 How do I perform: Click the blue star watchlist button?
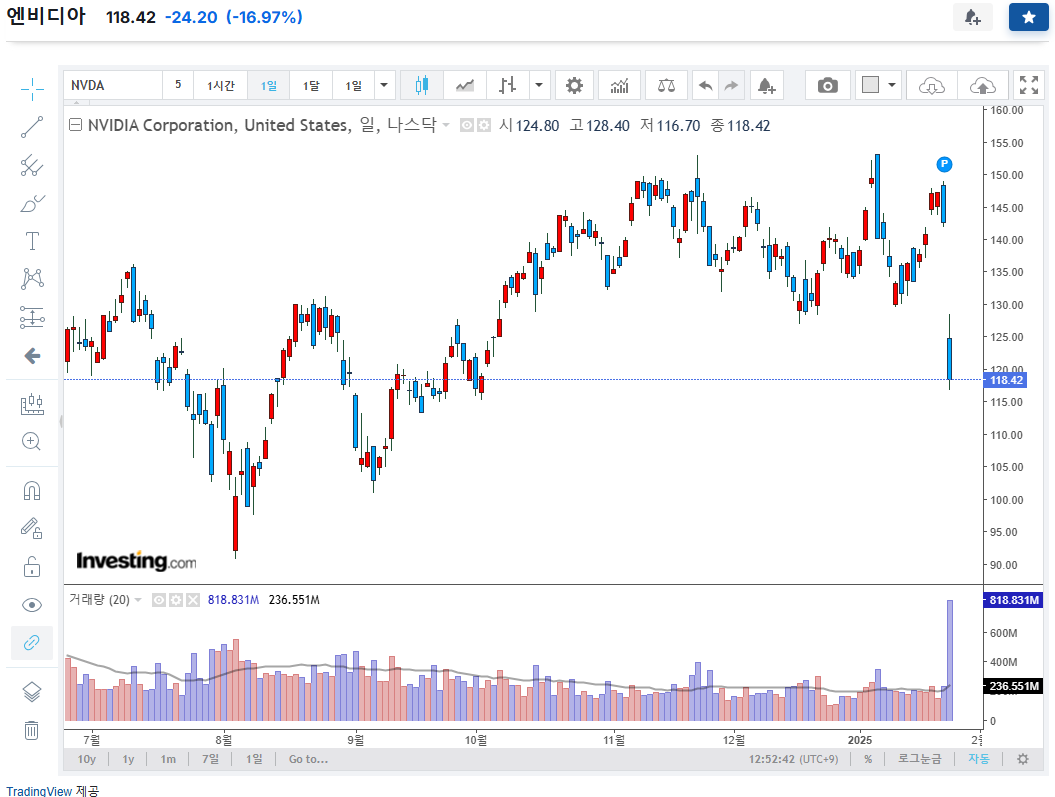tap(1029, 17)
